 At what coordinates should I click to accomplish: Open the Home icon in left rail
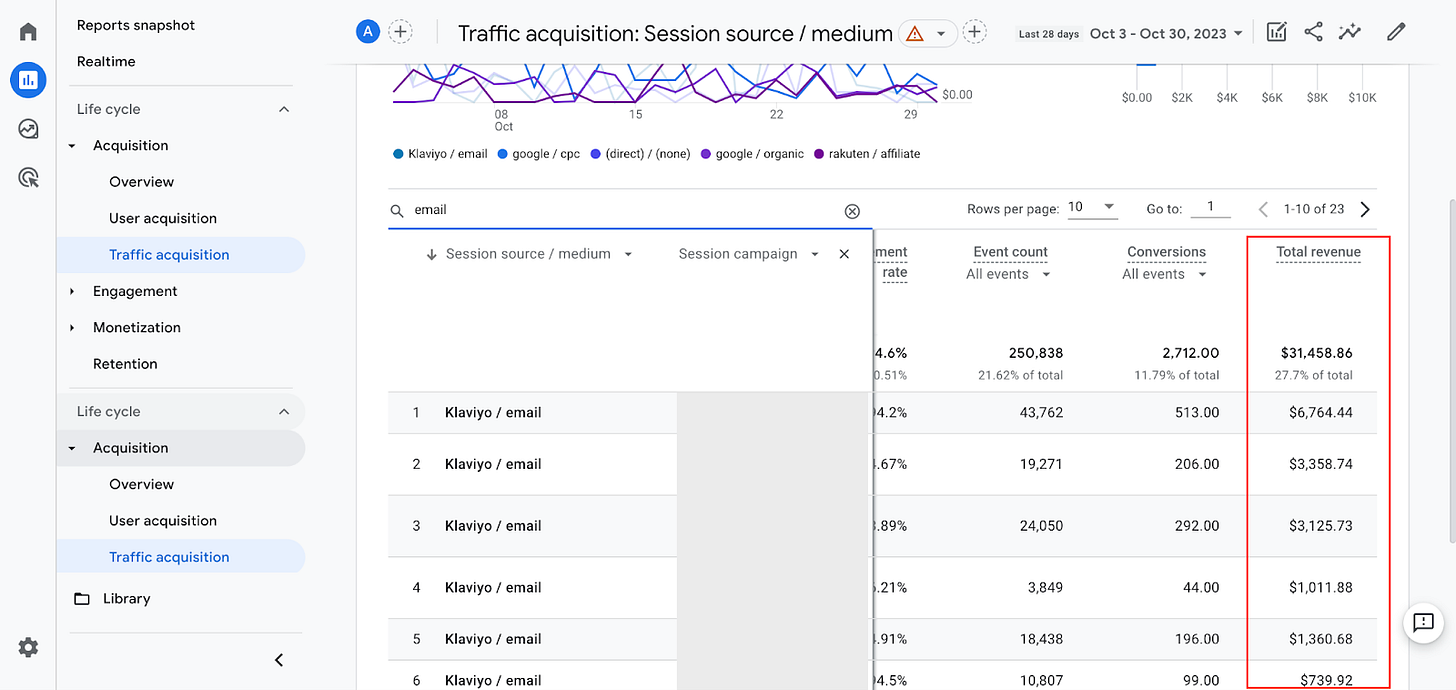click(x=28, y=32)
